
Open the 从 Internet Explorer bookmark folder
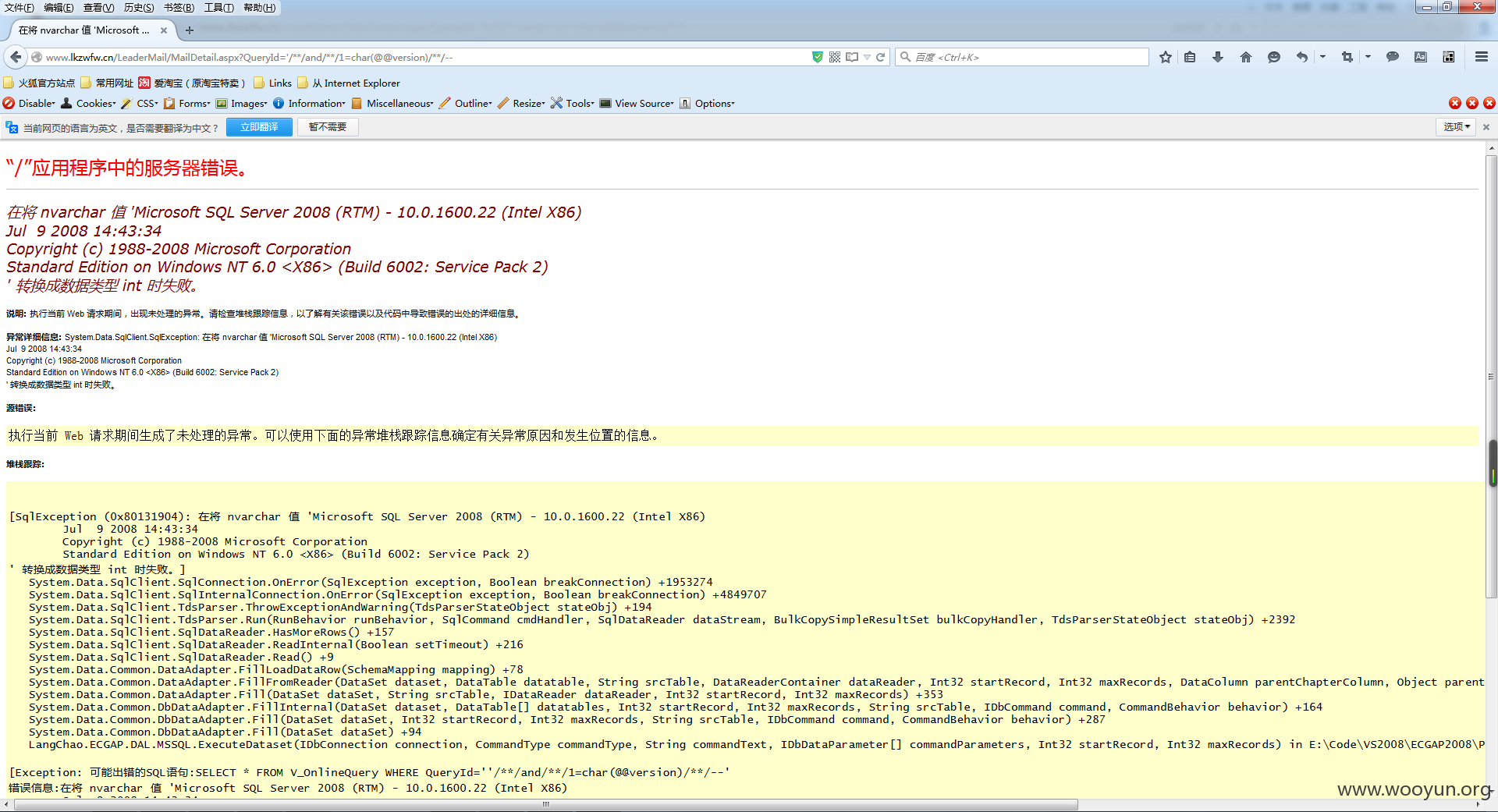pyautogui.click(x=349, y=83)
